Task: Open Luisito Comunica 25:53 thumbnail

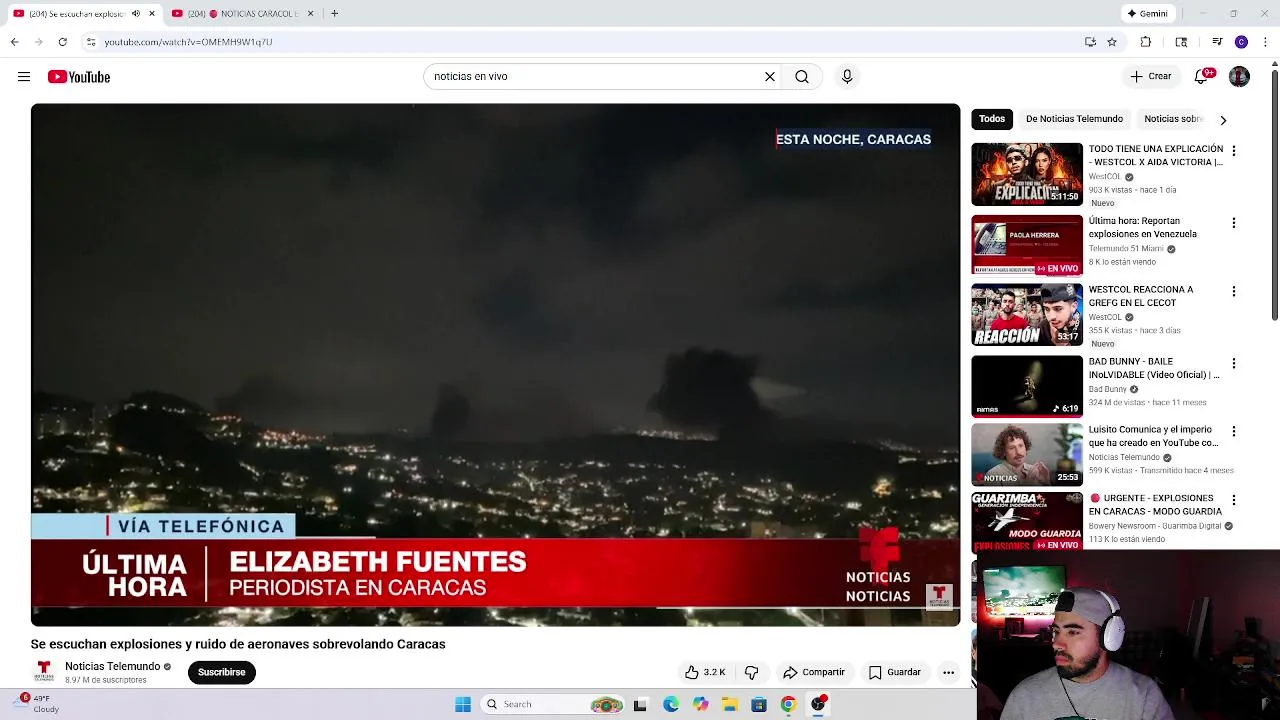Action: tap(1027, 455)
